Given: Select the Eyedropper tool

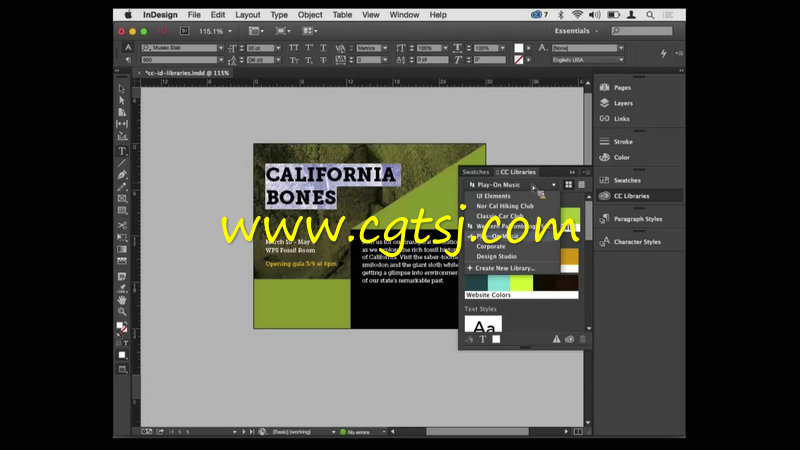Looking at the screenshot, I should point(121,288).
